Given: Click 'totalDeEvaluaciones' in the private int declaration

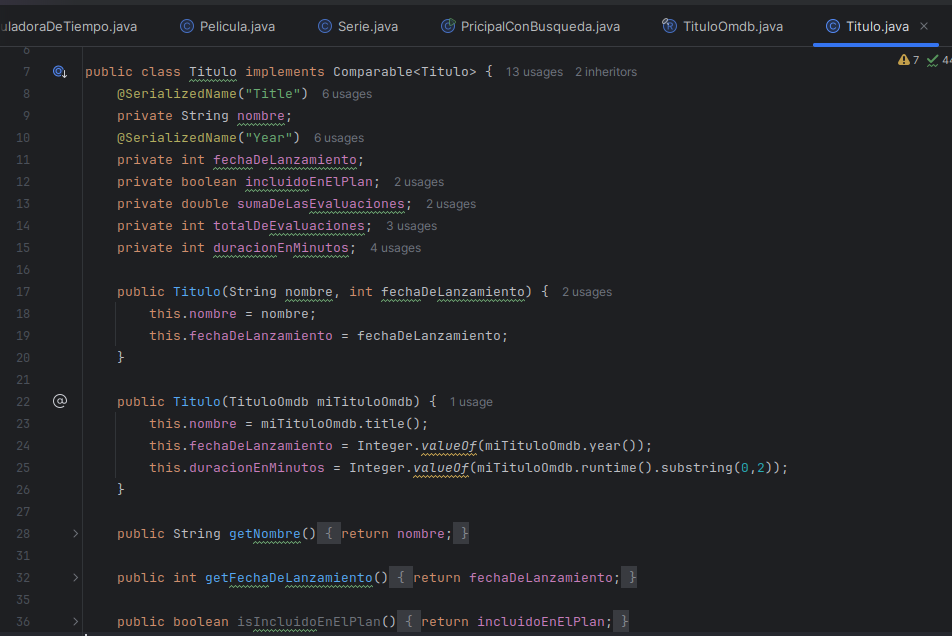Looking at the screenshot, I should tap(289, 226).
